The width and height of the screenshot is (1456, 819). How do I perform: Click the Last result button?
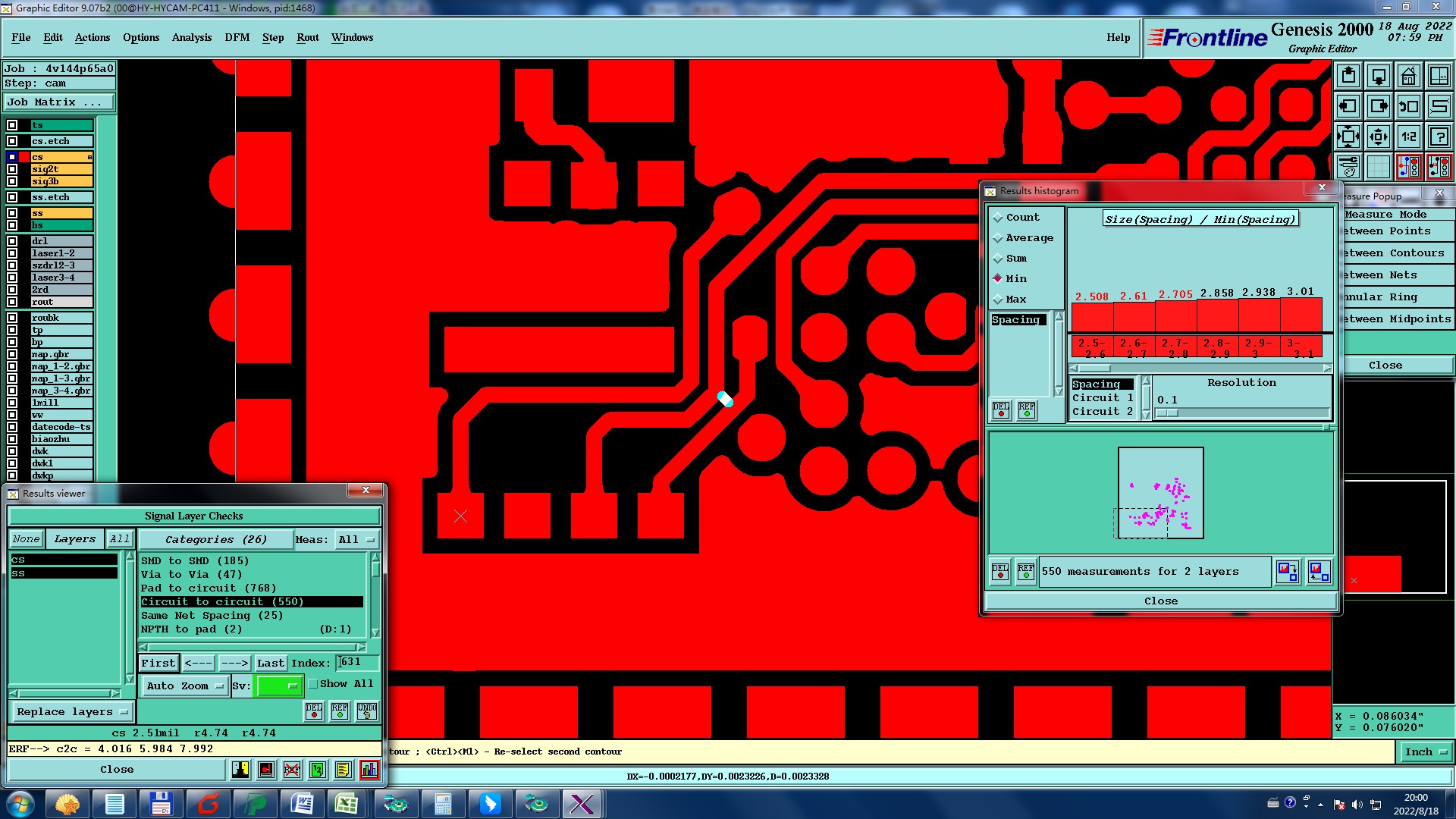click(270, 663)
